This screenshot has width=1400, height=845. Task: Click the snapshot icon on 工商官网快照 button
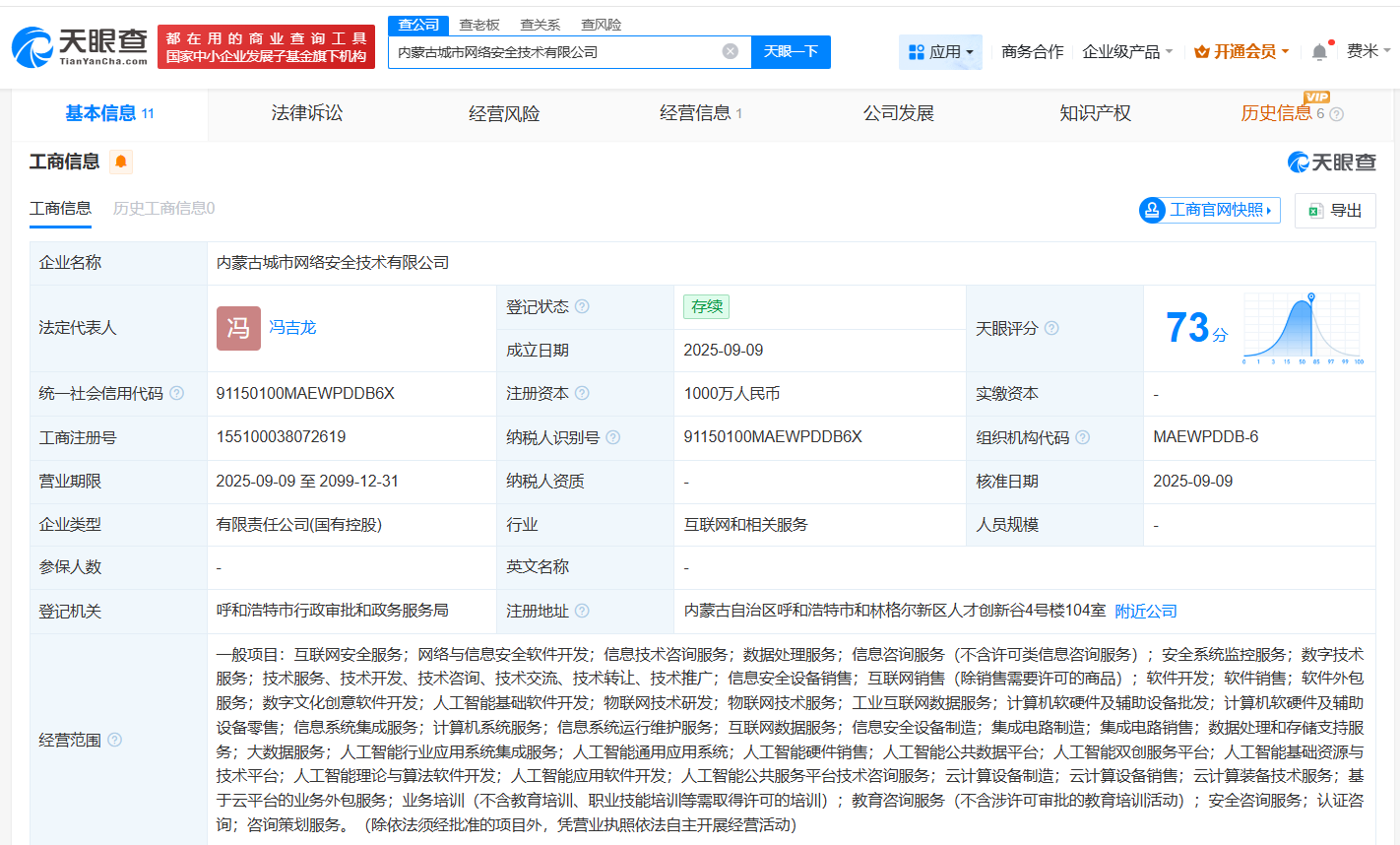pos(1152,210)
